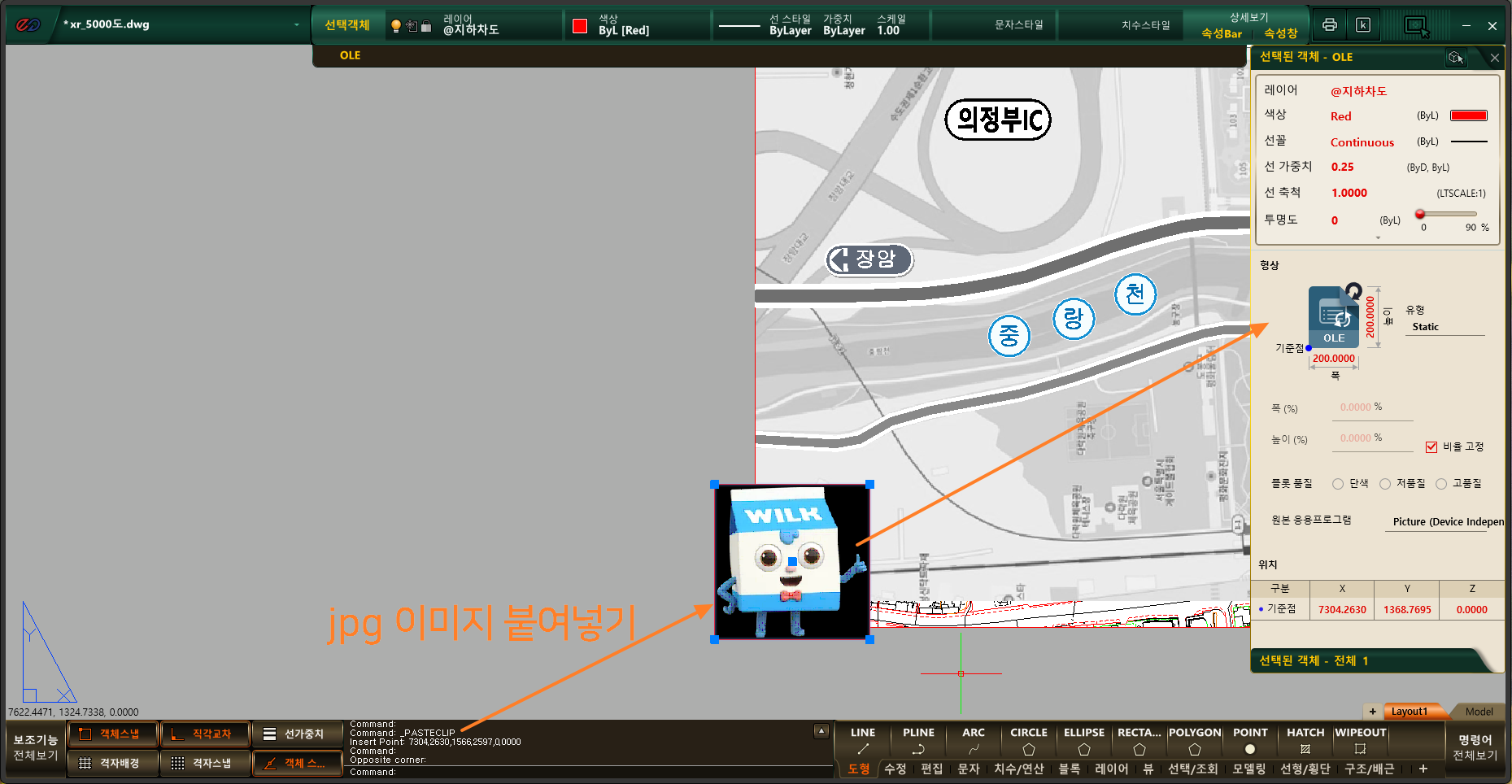Screen dimensions: 1512x784
Task: Select the POLYGON drawing tool
Action: coord(1195,741)
